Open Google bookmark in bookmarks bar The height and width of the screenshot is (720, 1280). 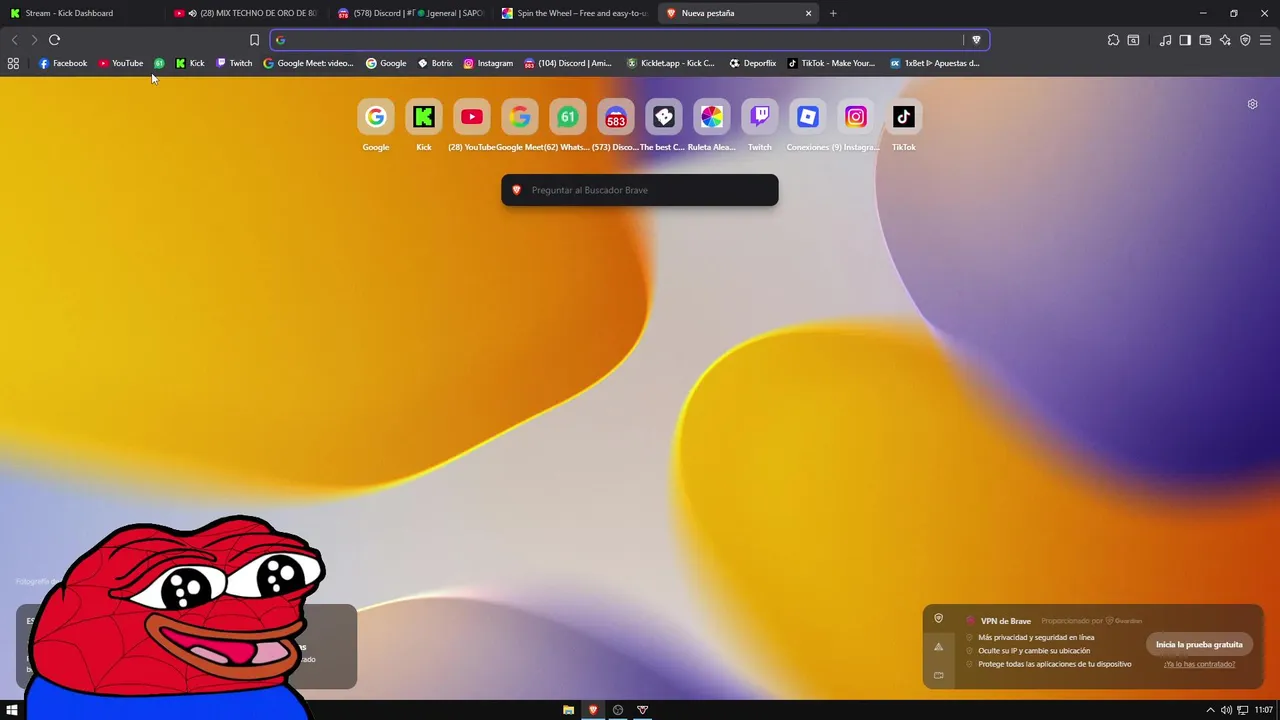click(385, 63)
